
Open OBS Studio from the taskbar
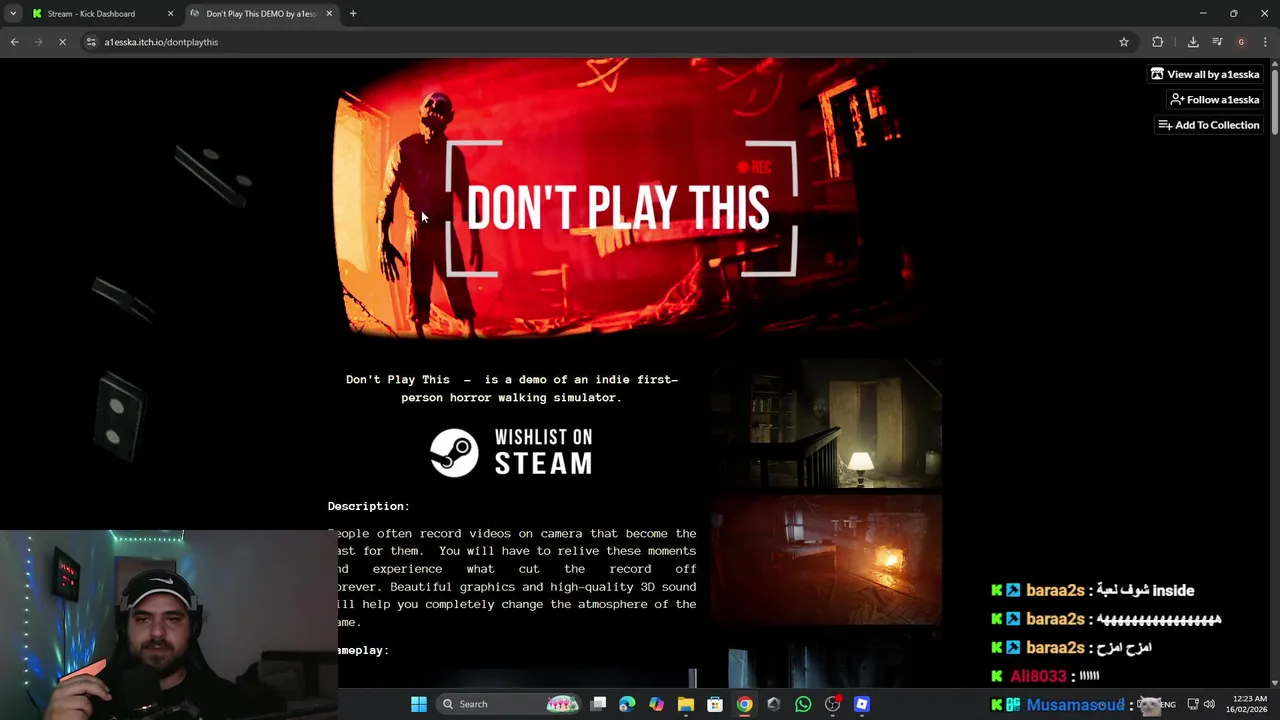(832, 704)
